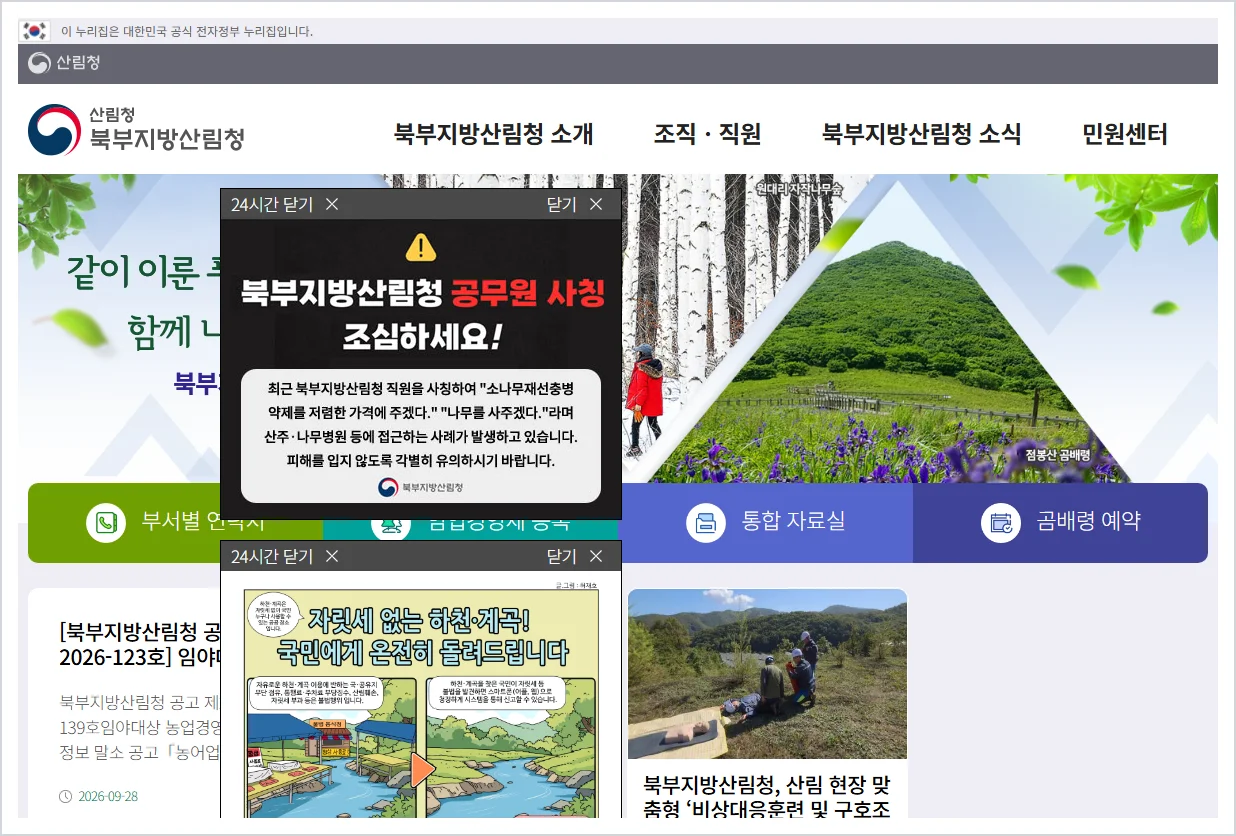Close the 공무원 사칭 warning popup
Image resolution: width=1236 pixels, height=836 pixels.
click(x=575, y=204)
